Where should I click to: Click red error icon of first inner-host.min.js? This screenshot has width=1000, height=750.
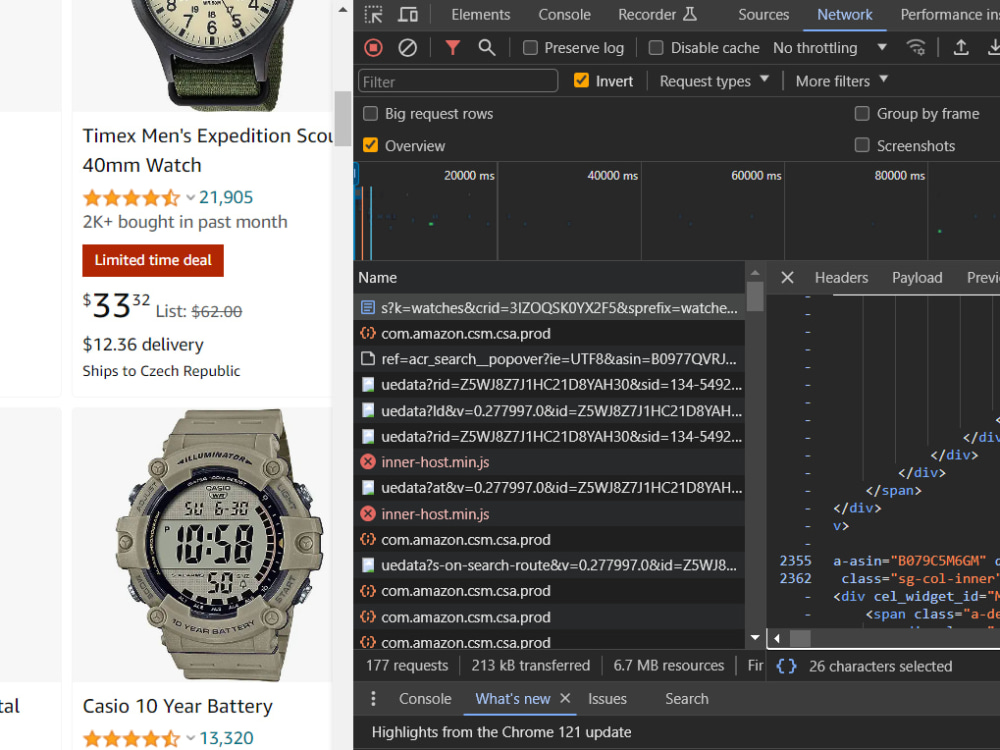368,462
